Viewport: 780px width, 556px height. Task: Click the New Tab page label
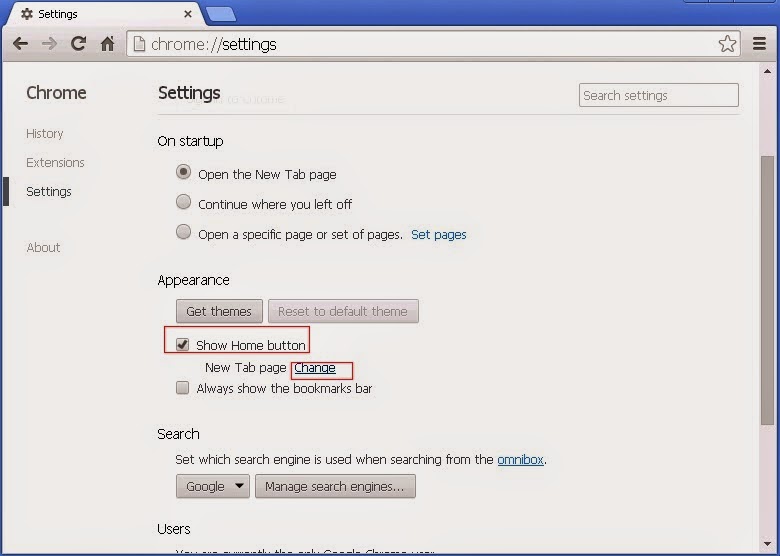(246, 368)
